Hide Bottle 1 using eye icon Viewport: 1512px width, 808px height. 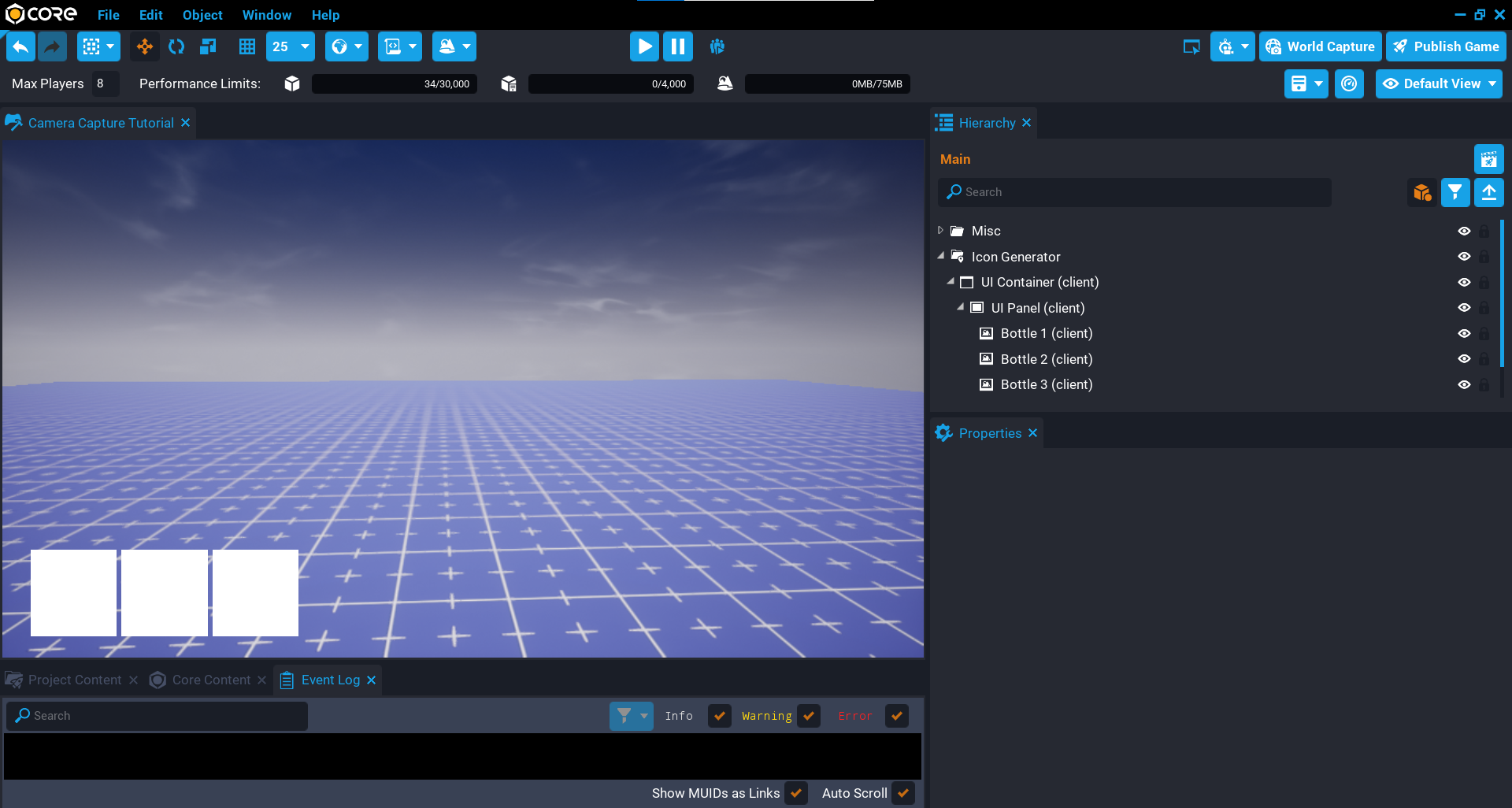point(1464,333)
